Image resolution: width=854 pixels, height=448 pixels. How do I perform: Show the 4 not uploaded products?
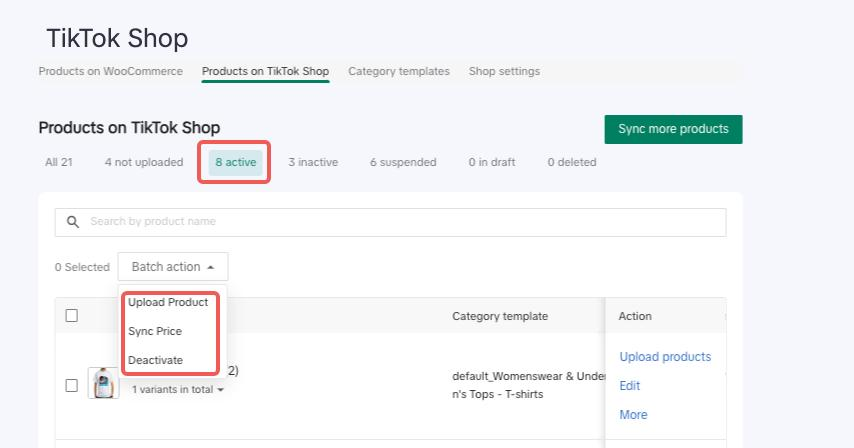pos(143,162)
